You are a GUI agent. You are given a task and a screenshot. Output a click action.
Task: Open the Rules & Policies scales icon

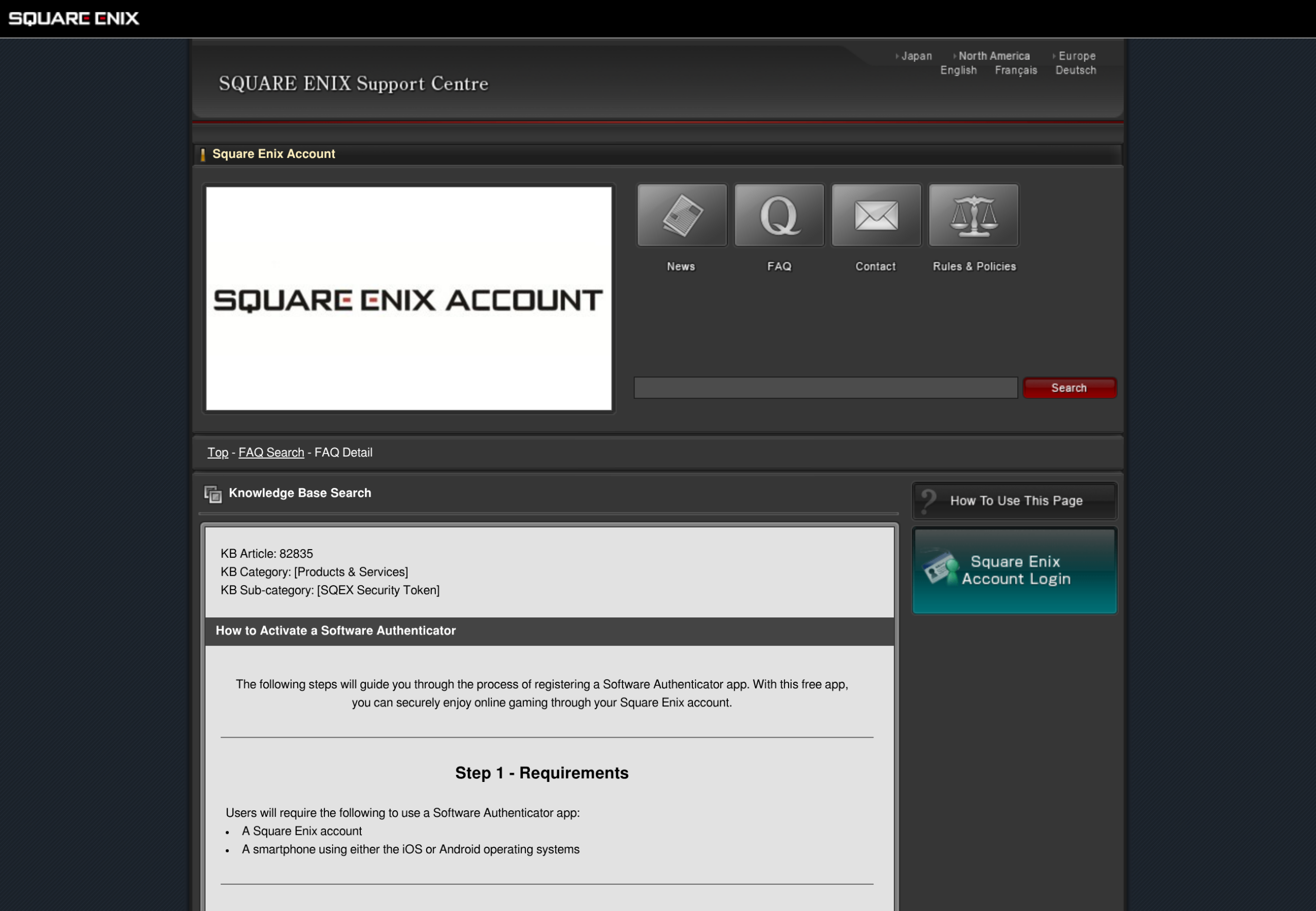[x=974, y=215]
